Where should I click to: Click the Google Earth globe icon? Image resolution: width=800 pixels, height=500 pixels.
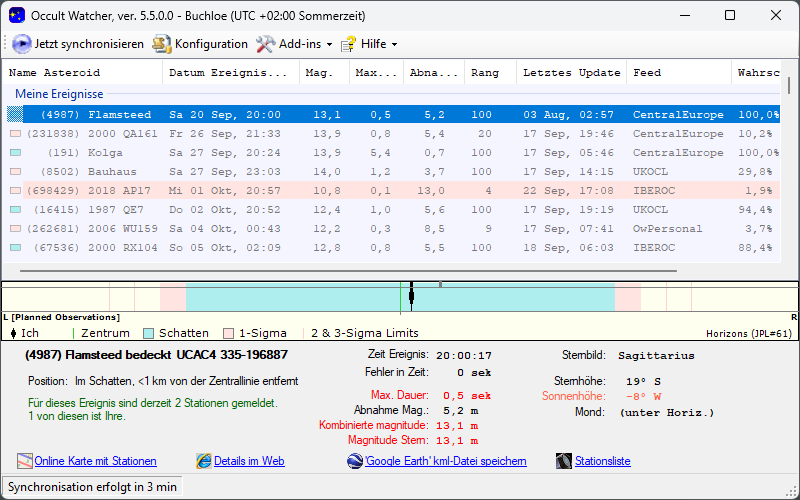click(x=355, y=461)
